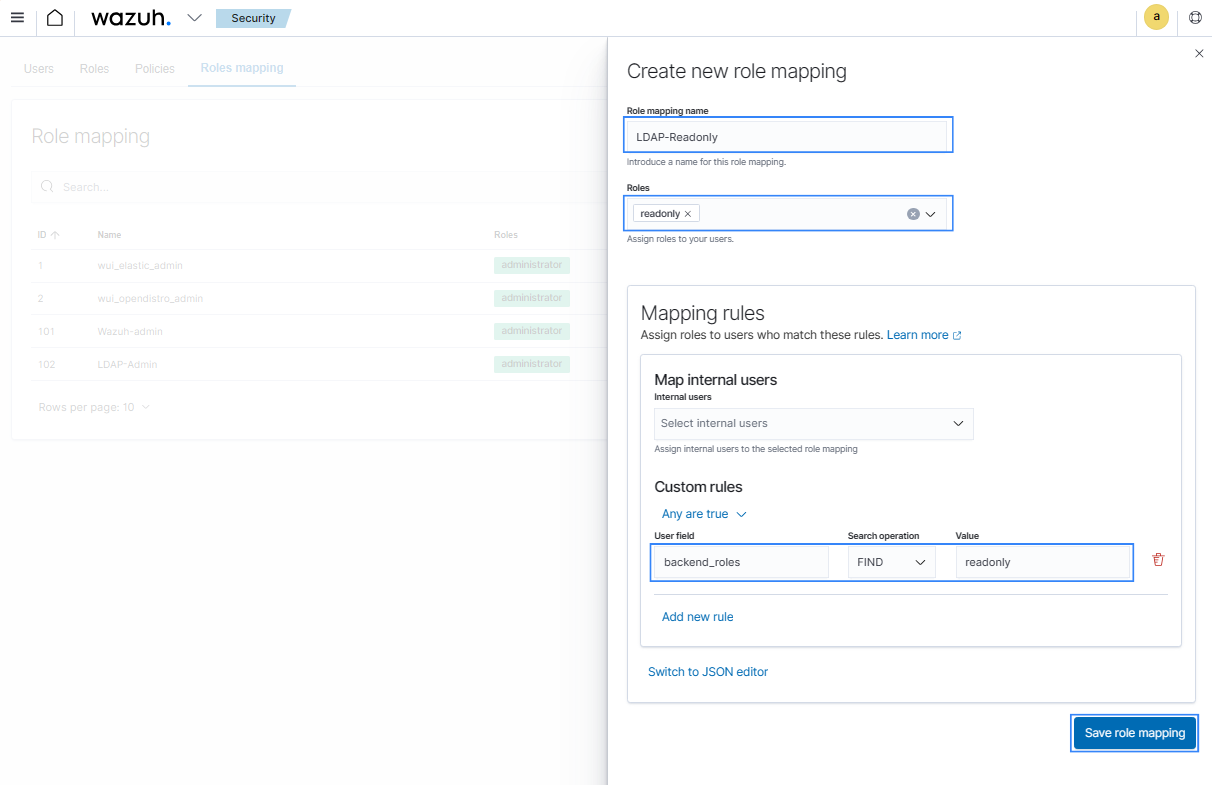Sort by the ID column header
Viewport: 1212px width, 785px height.
pyautogui.click(x=48, y=235)
